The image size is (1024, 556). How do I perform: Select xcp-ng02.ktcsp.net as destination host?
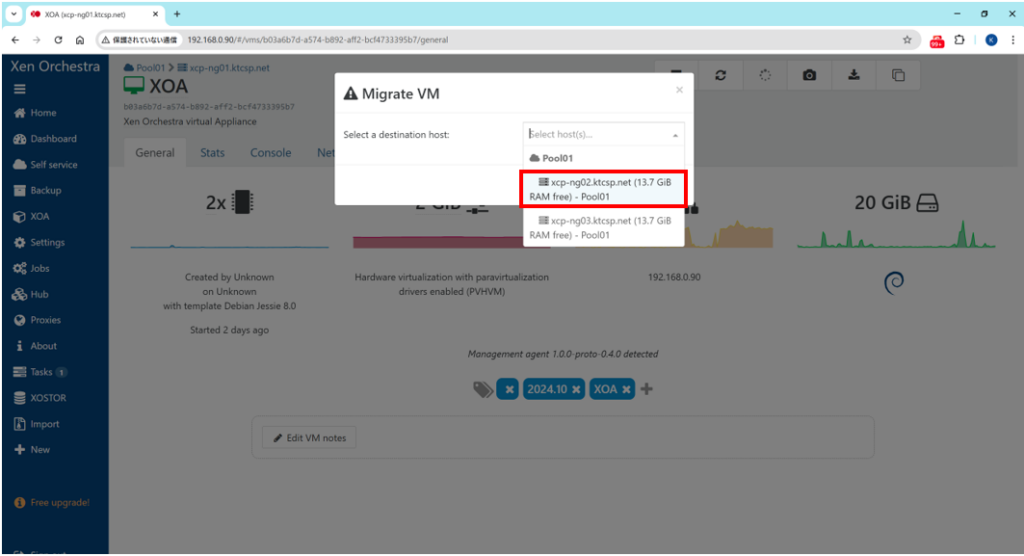coord(604,189)
